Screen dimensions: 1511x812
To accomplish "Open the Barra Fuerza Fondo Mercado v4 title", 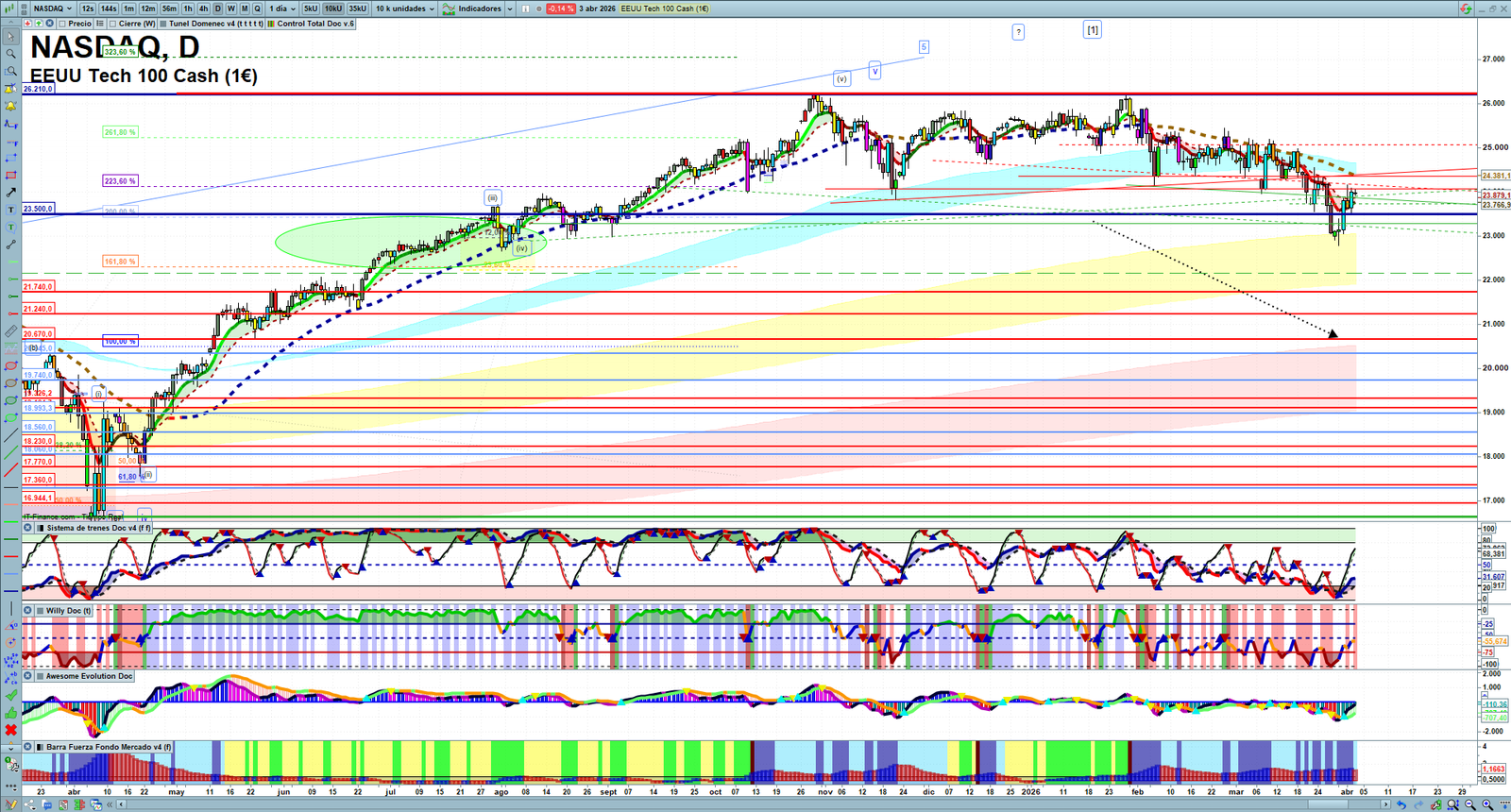I will pos(110,747).
